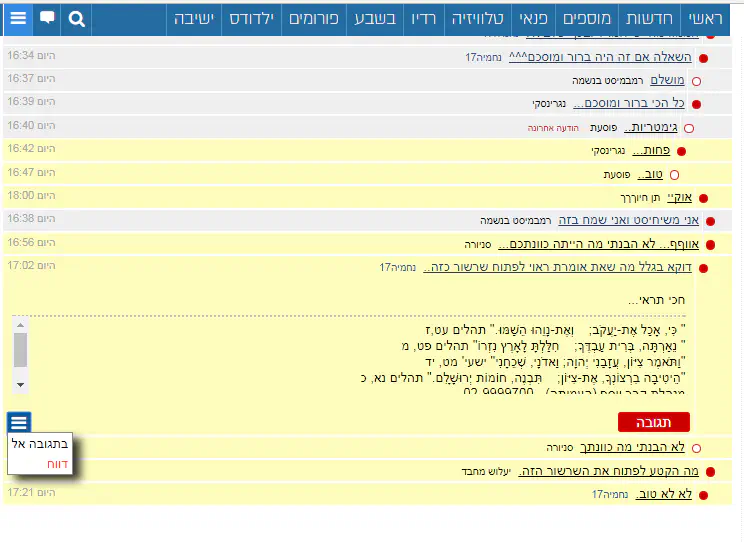This screenshot has width=744, height=542.
Task: Choose 'דווח' report option in popup
Action: pos(57,464)
